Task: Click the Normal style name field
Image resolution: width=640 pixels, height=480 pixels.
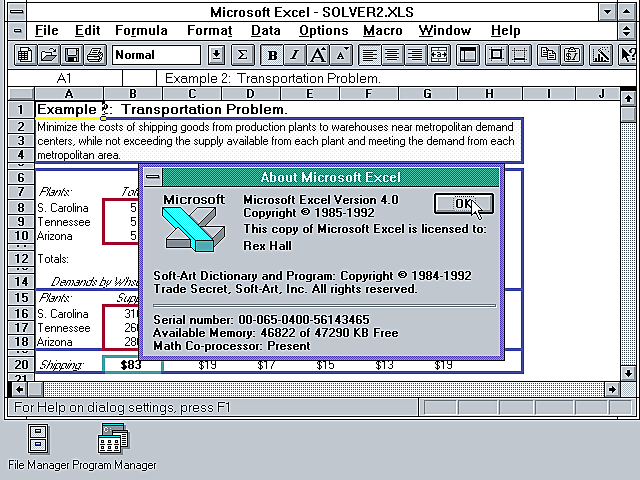Action: click(x=156, y=55)
